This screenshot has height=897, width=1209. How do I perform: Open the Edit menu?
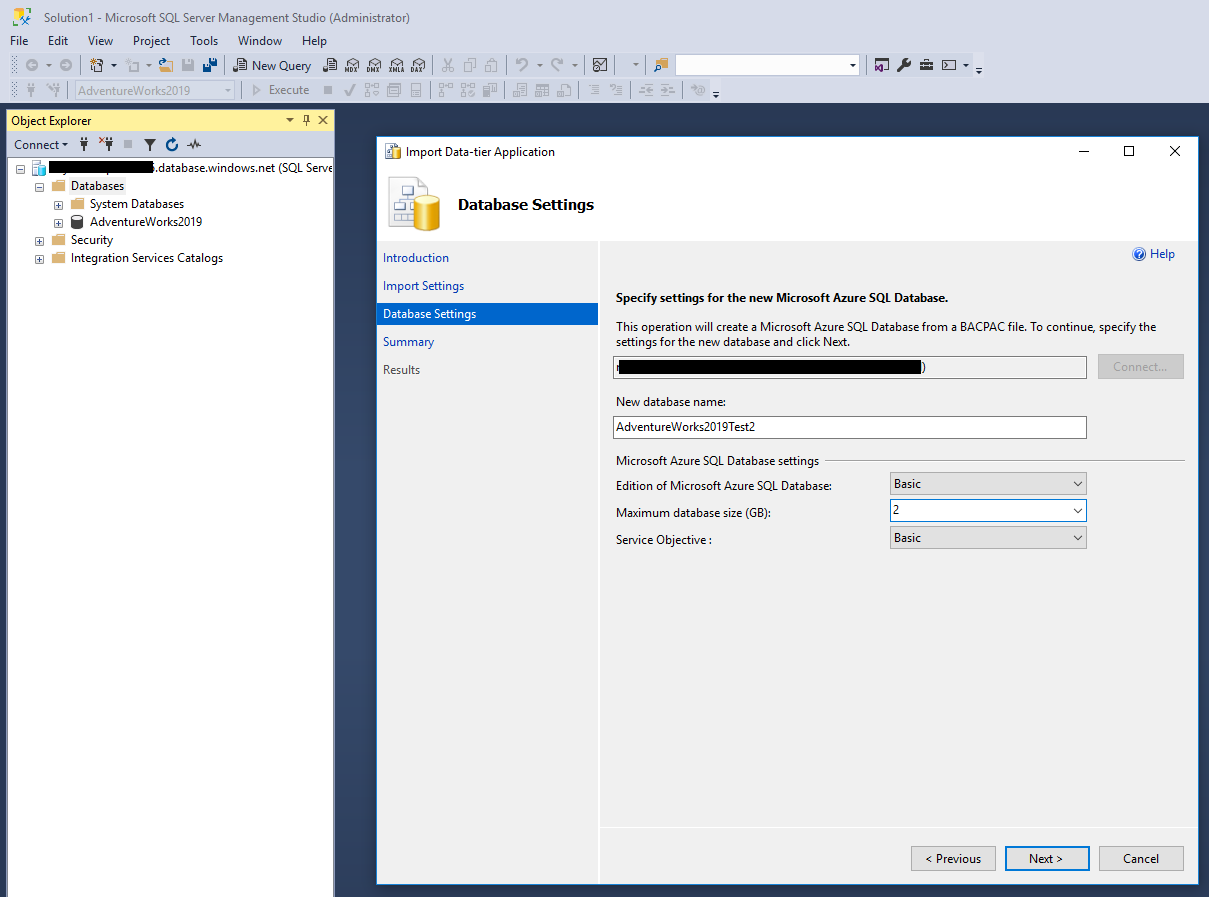point(58,41)
